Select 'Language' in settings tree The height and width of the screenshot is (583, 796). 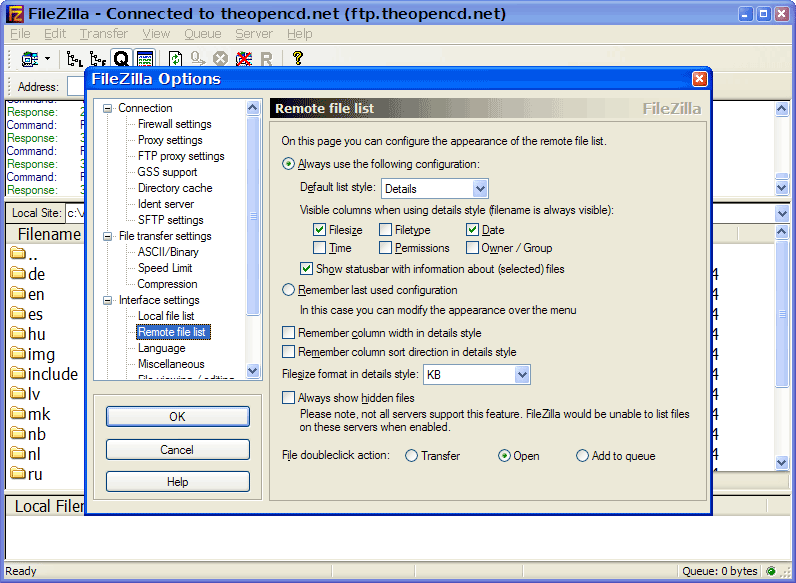[x=161, y=348]
